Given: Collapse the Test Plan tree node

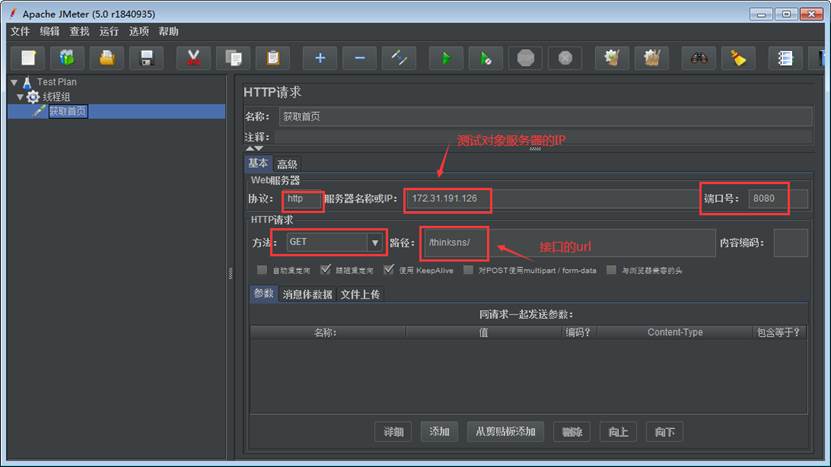Looking at the screenshot, I should (14, 82).
